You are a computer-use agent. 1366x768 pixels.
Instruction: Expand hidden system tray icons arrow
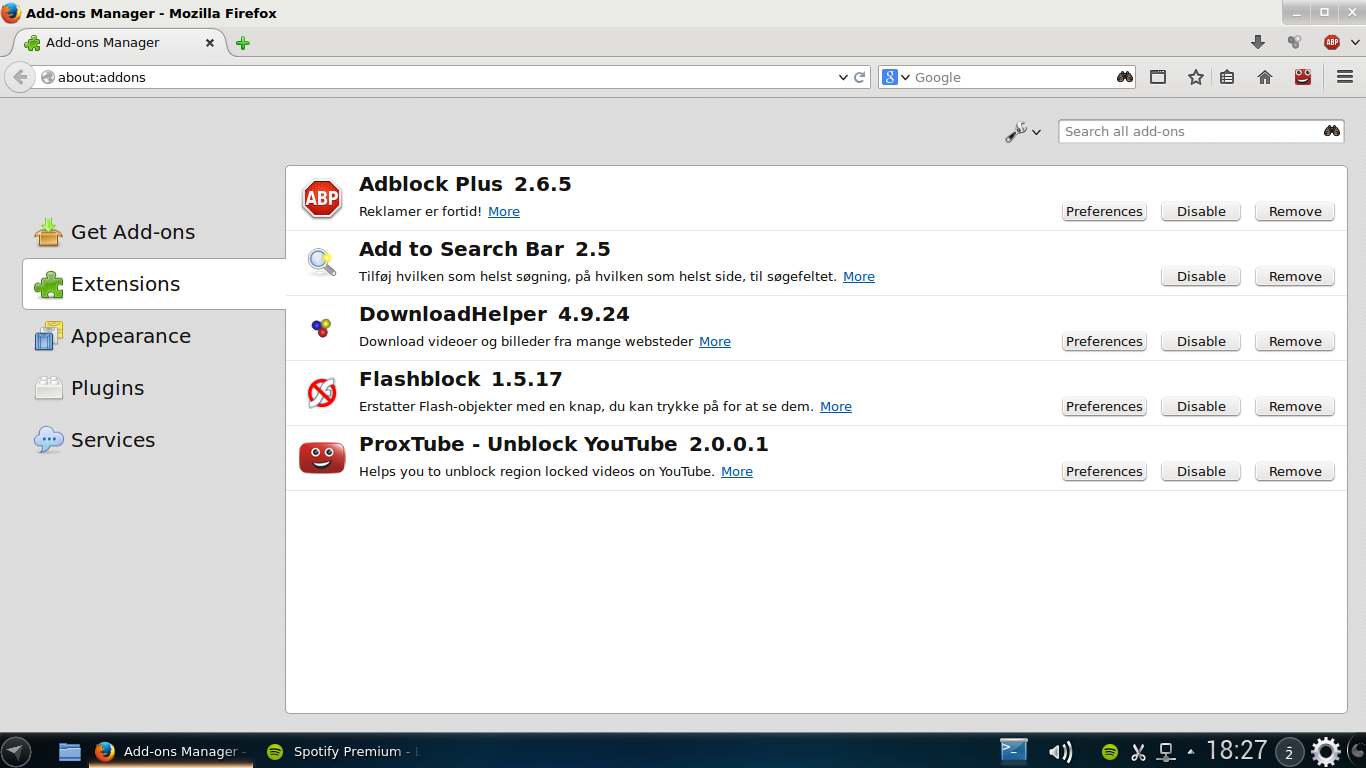[1190, 751]
